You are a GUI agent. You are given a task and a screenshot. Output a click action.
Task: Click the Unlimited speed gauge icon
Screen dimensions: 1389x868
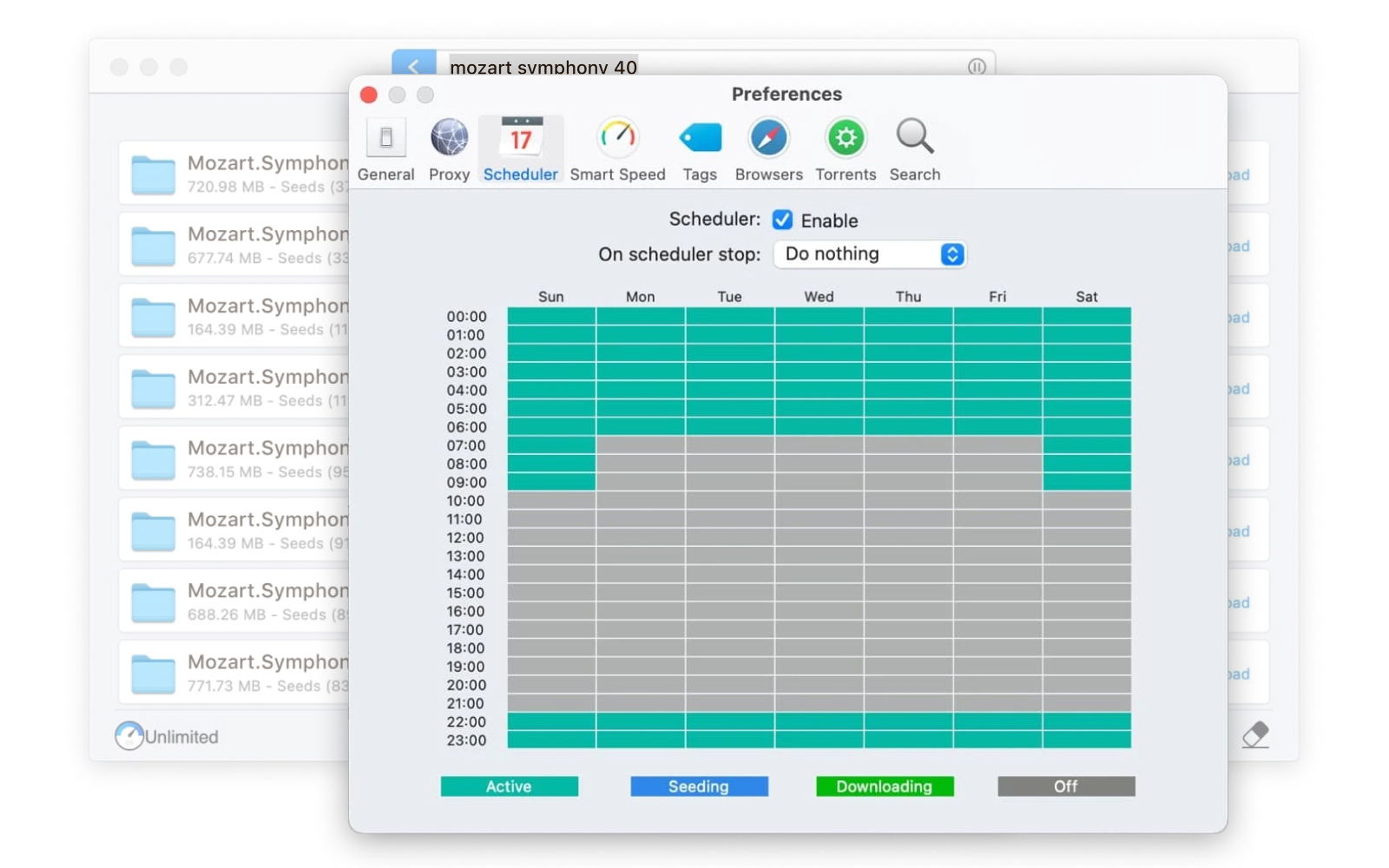coord(129,736)
